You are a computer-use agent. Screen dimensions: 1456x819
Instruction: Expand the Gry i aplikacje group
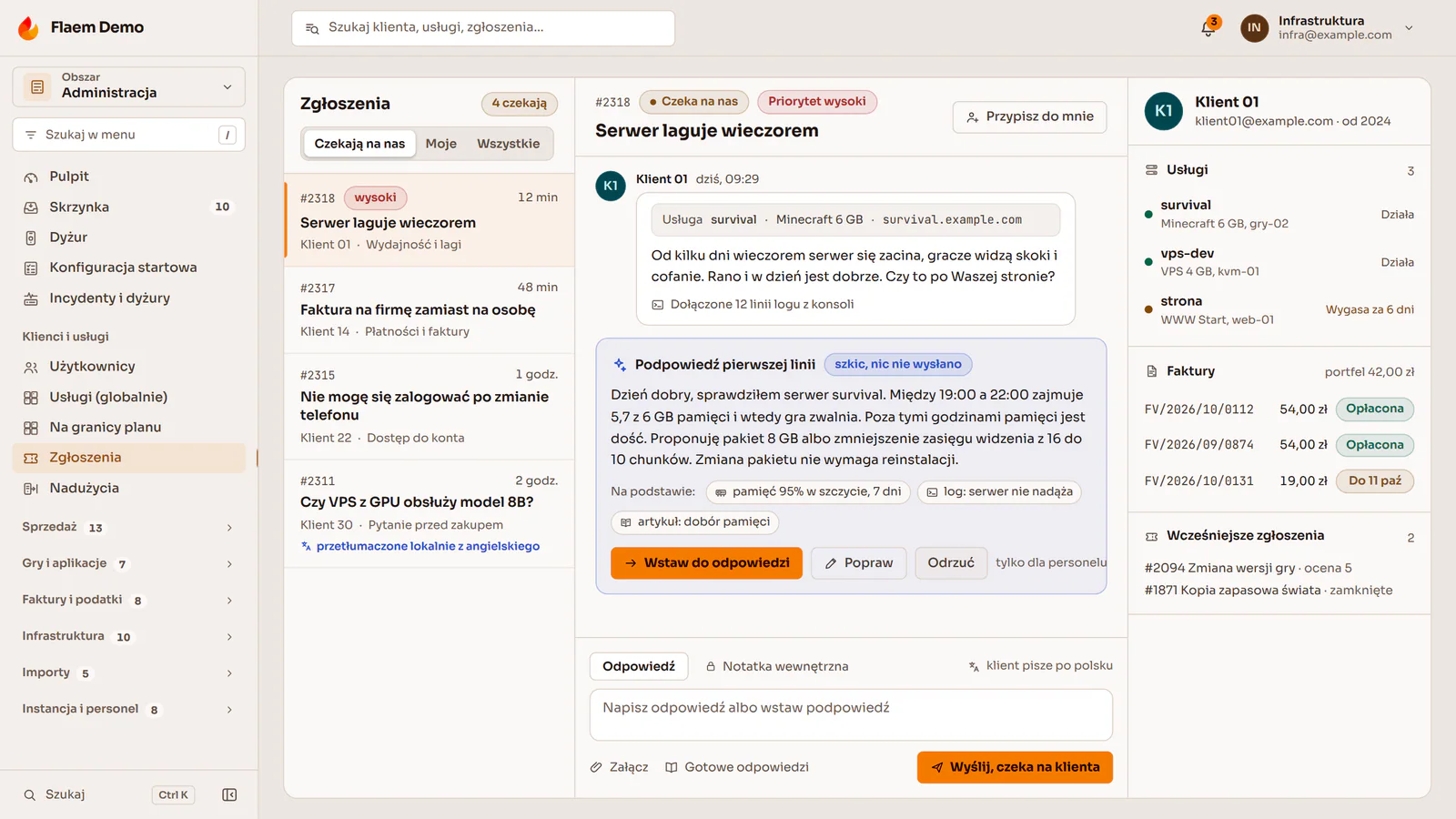click(x=129, y=563)
